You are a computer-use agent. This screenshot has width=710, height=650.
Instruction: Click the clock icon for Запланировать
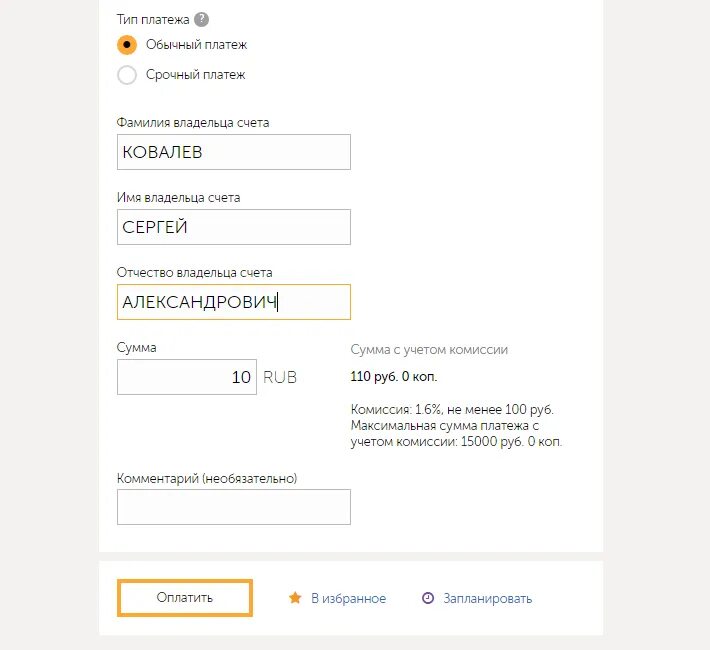(428, 598)
